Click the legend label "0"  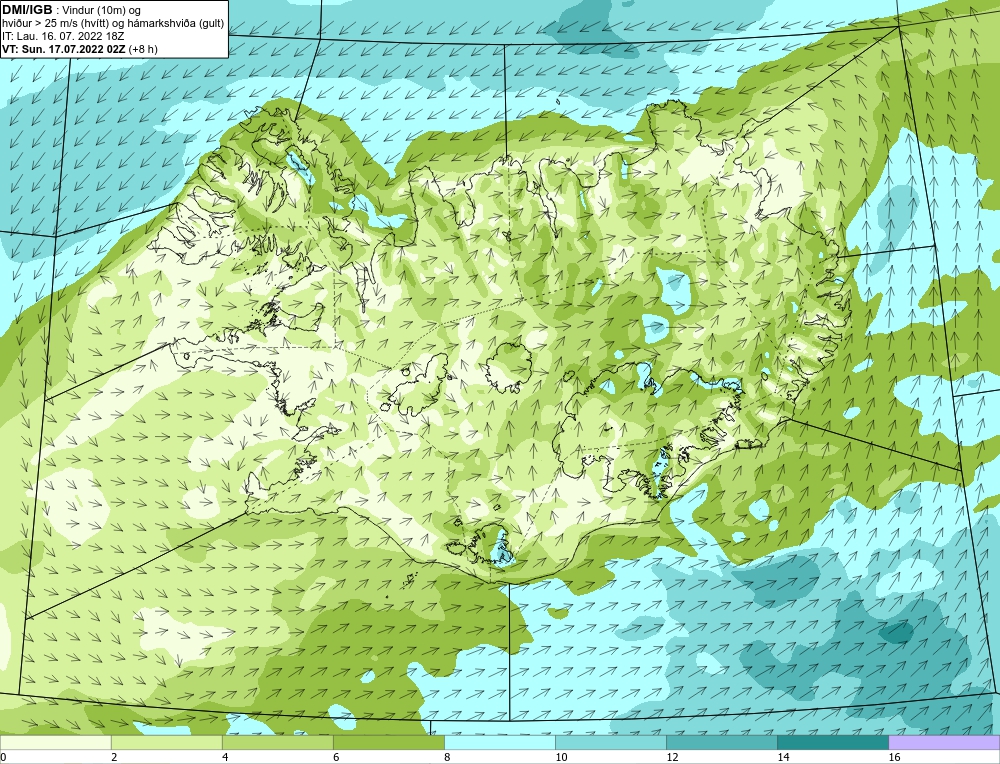tap(3, 757)
